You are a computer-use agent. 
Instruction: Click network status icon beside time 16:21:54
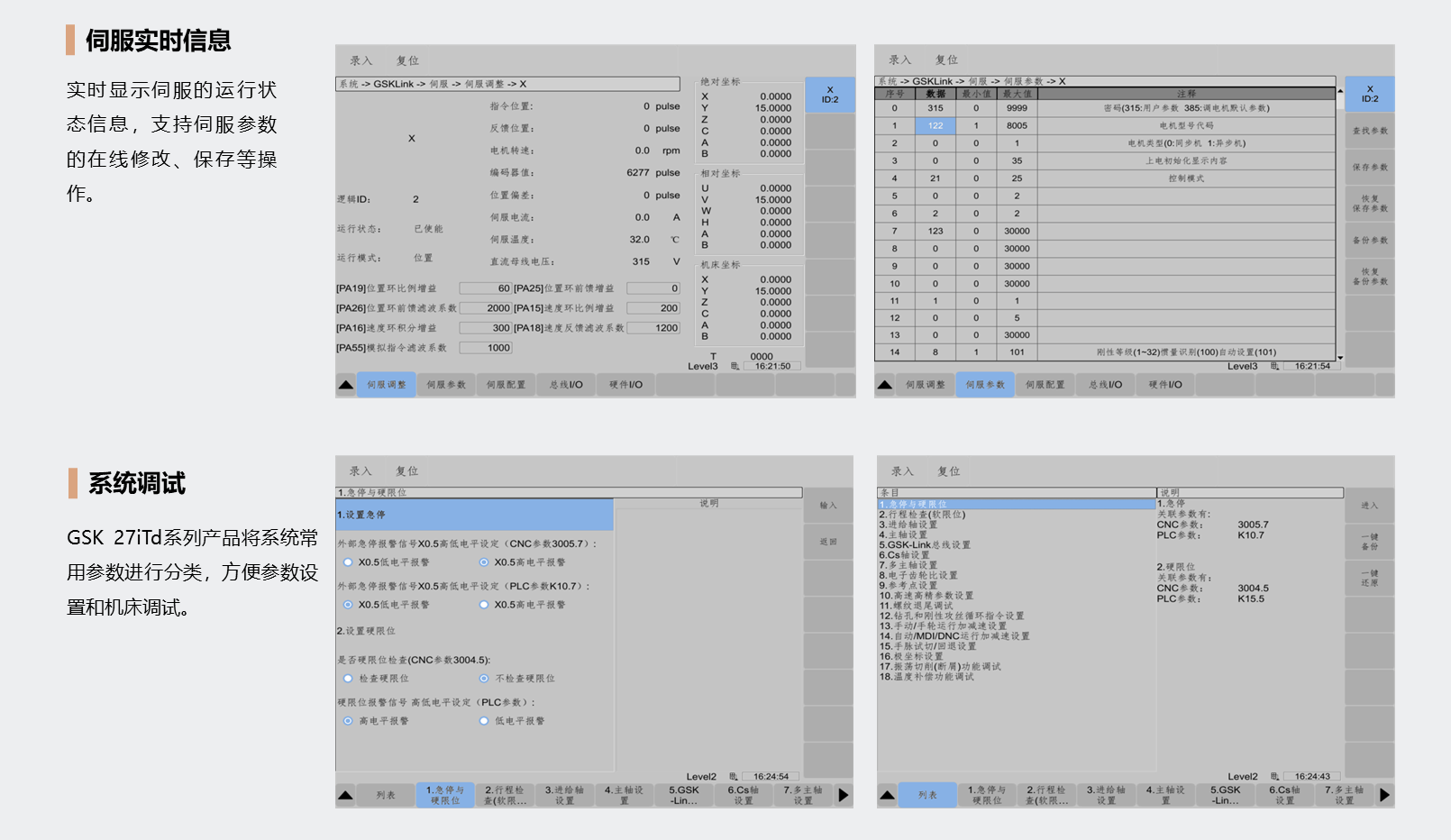(1274, 366)
